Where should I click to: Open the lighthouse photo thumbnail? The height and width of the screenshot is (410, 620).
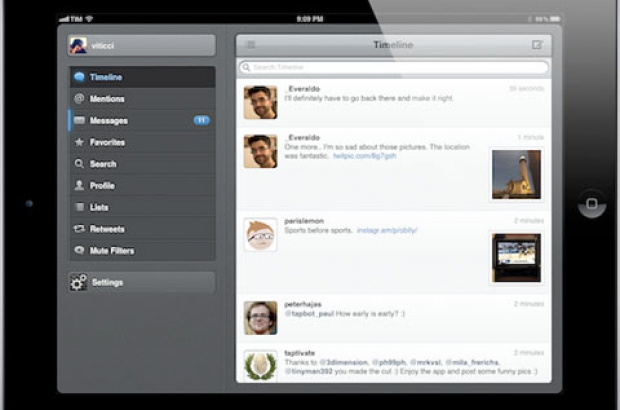(x=516, y=175)
